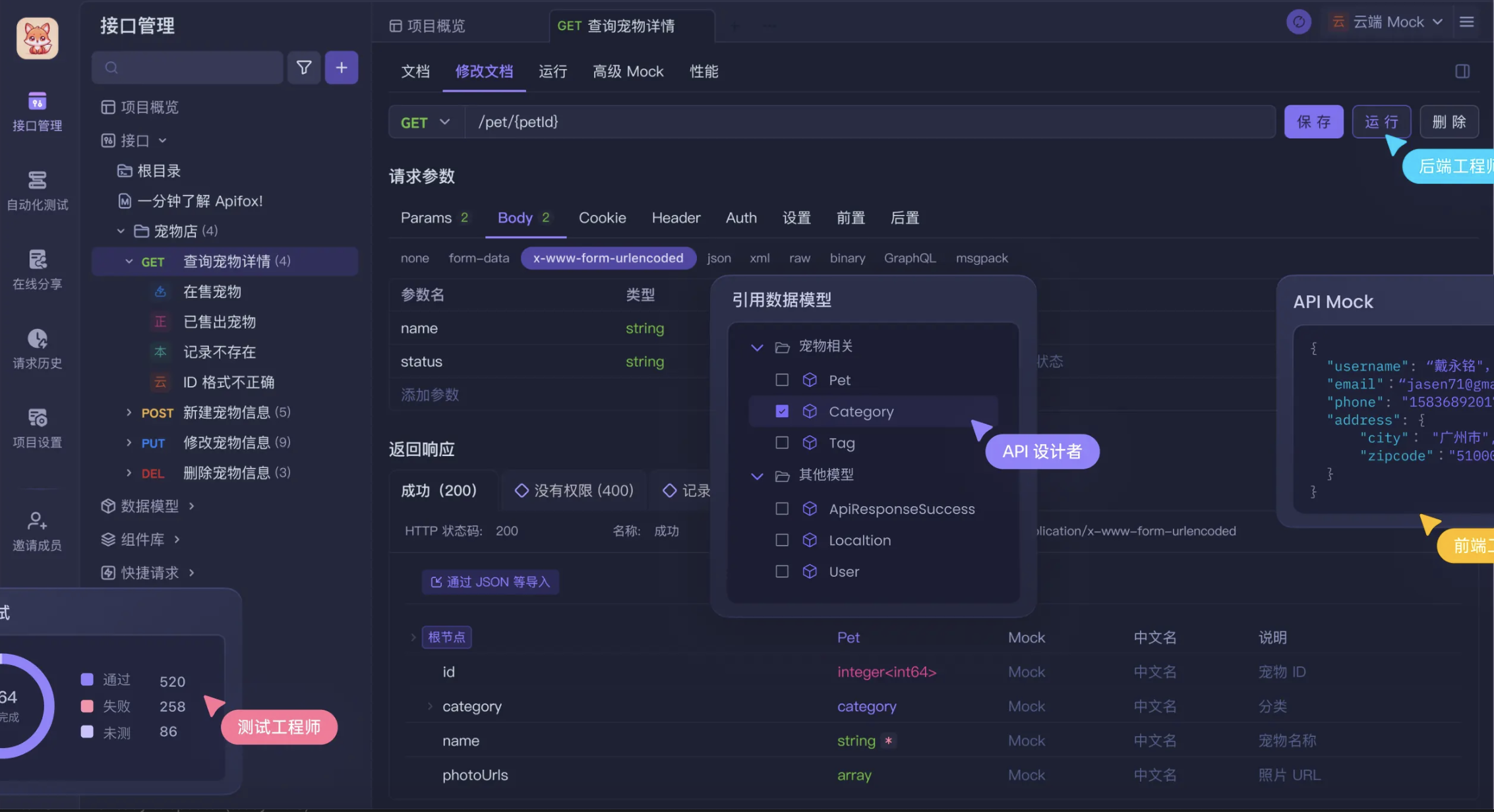Select the Header request tab
Viewport: 1494px width, 812px height.
click(x=676, y=217)
